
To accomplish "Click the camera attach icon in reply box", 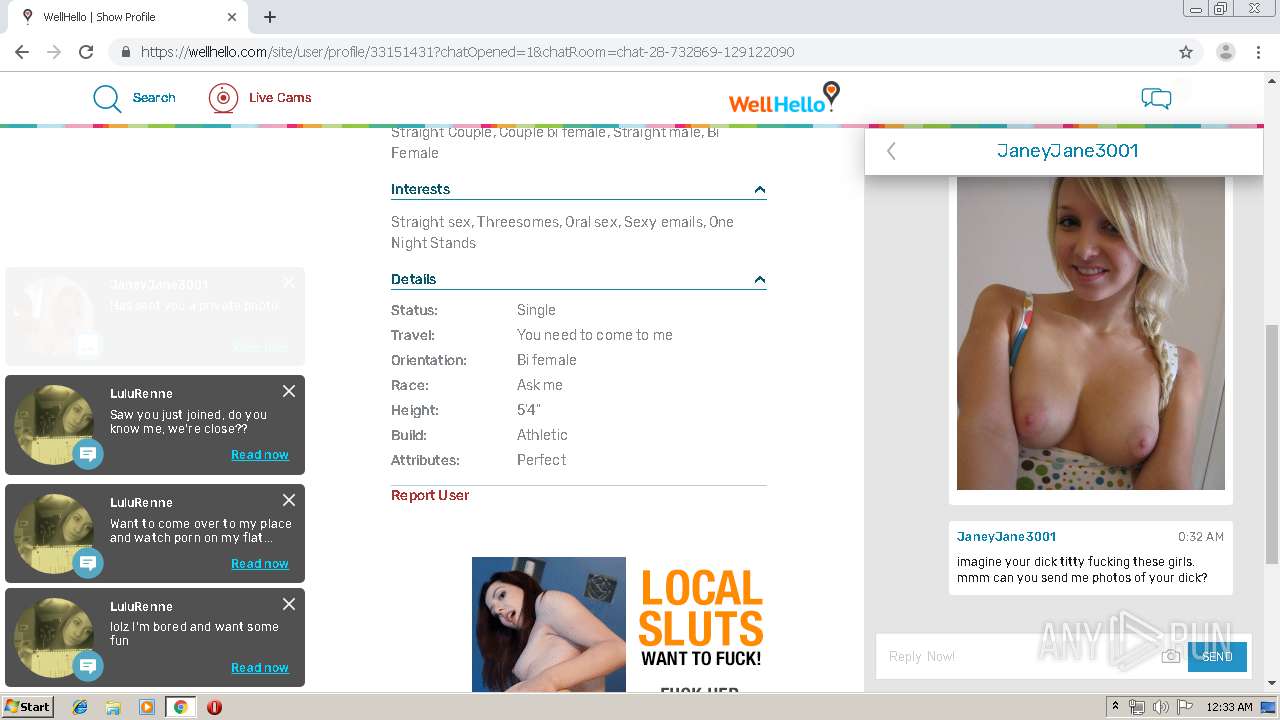I will pyautogui.click(x=1170, y=656).
